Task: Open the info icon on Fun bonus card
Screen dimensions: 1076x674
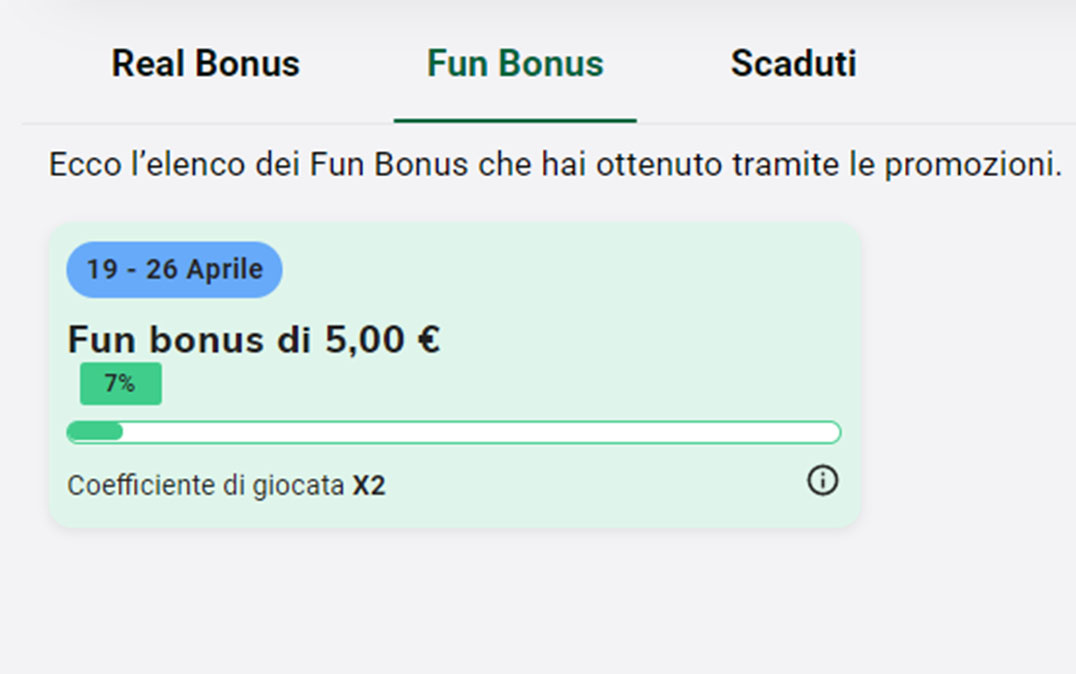Action: click(822, 480)
